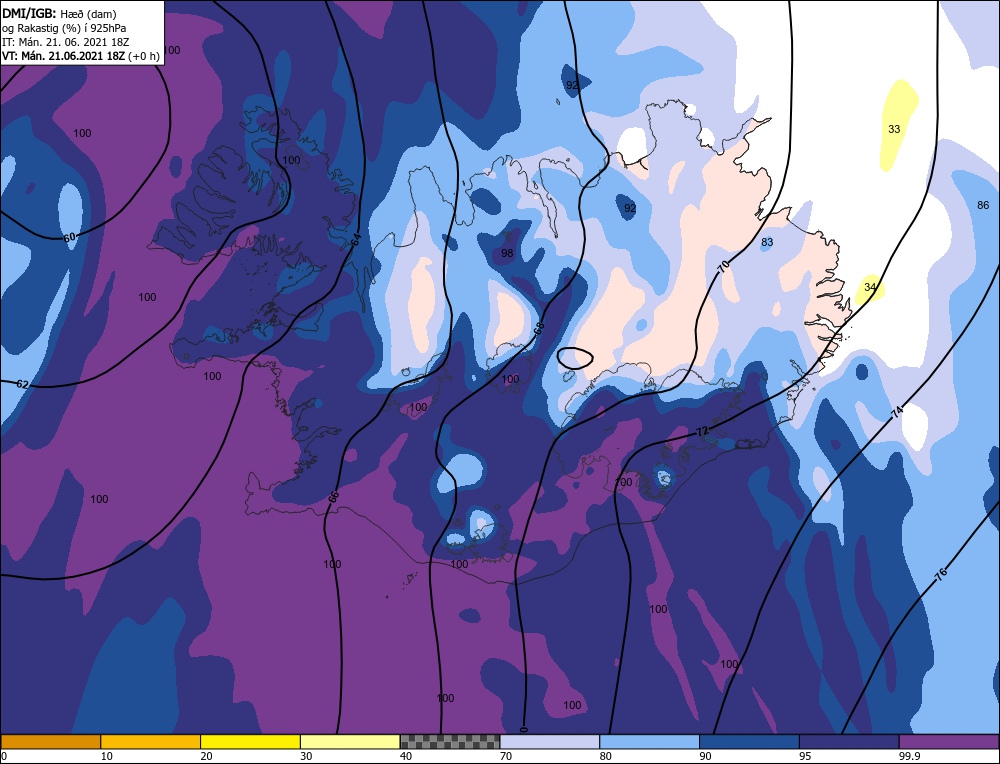The width and height of the screenshot is (1000, 764).
Task: Click the '33' humidity value on yellow patch
Action: (894, 129)
